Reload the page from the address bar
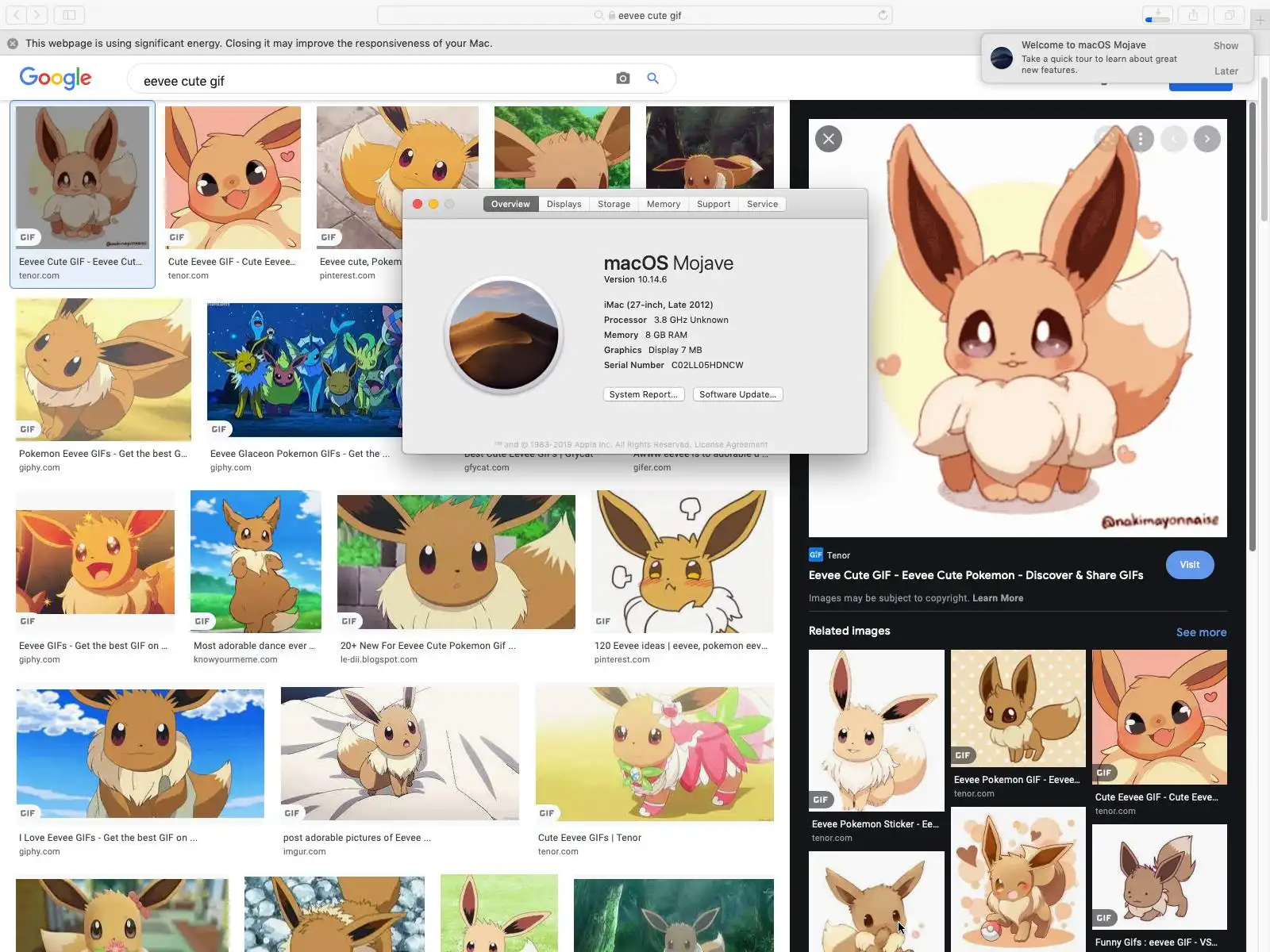 coord(883,15)
